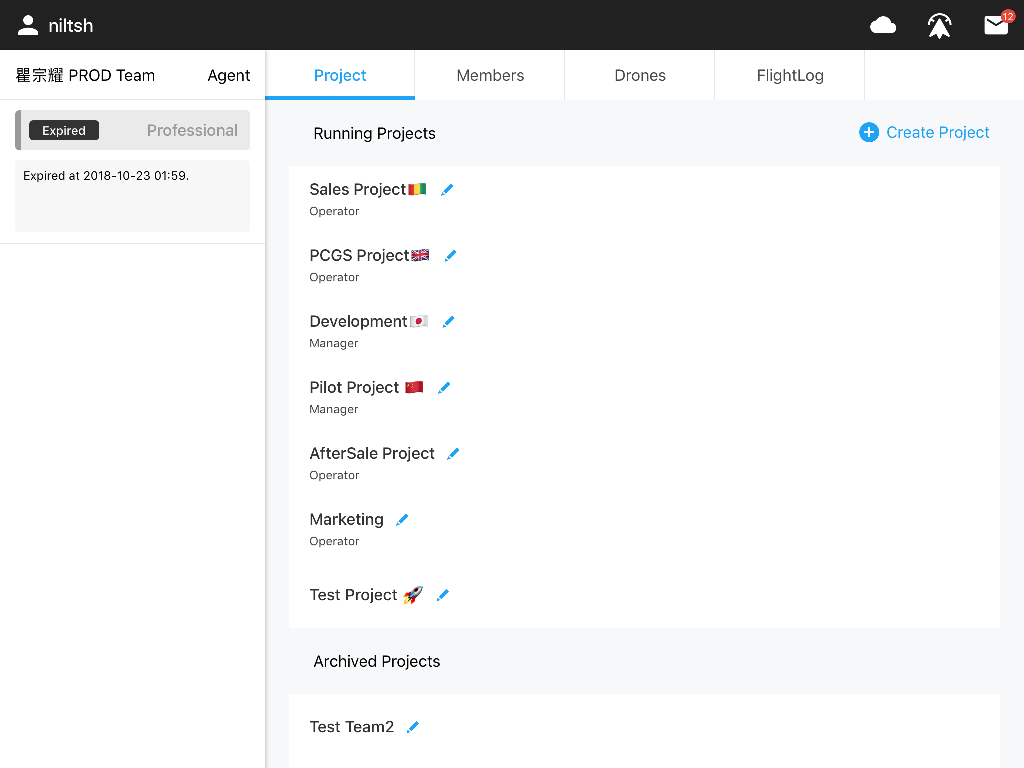Open the Development project edit pencil
The image size is (1024, 768).
[x=448, y=321]
